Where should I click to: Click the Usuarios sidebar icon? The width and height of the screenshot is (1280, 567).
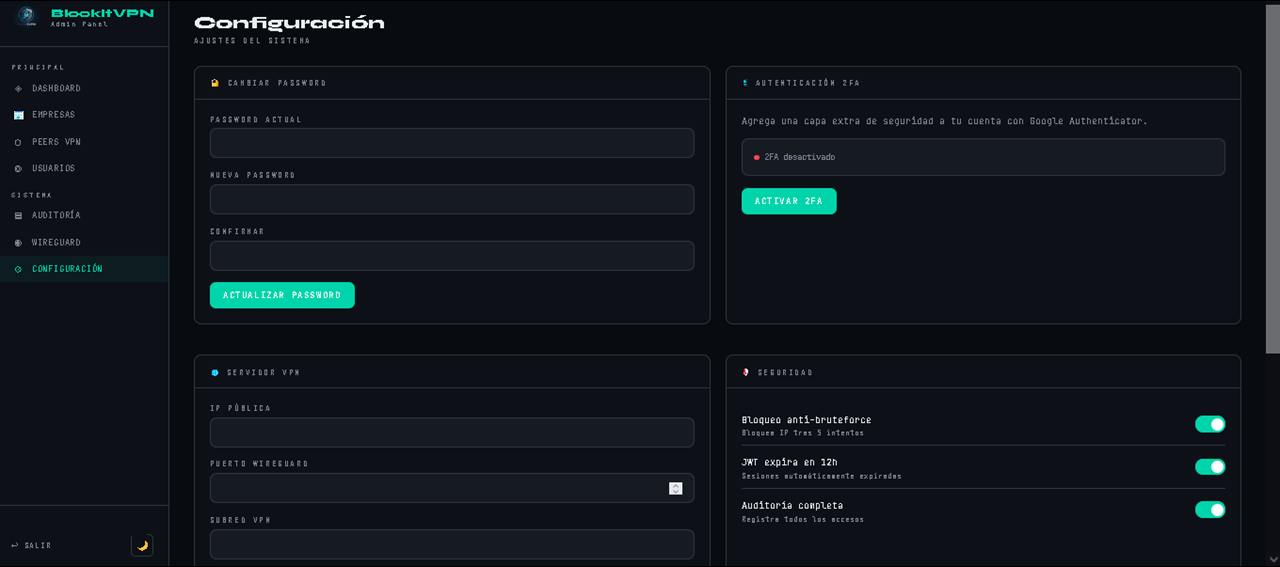pos(18,169)
